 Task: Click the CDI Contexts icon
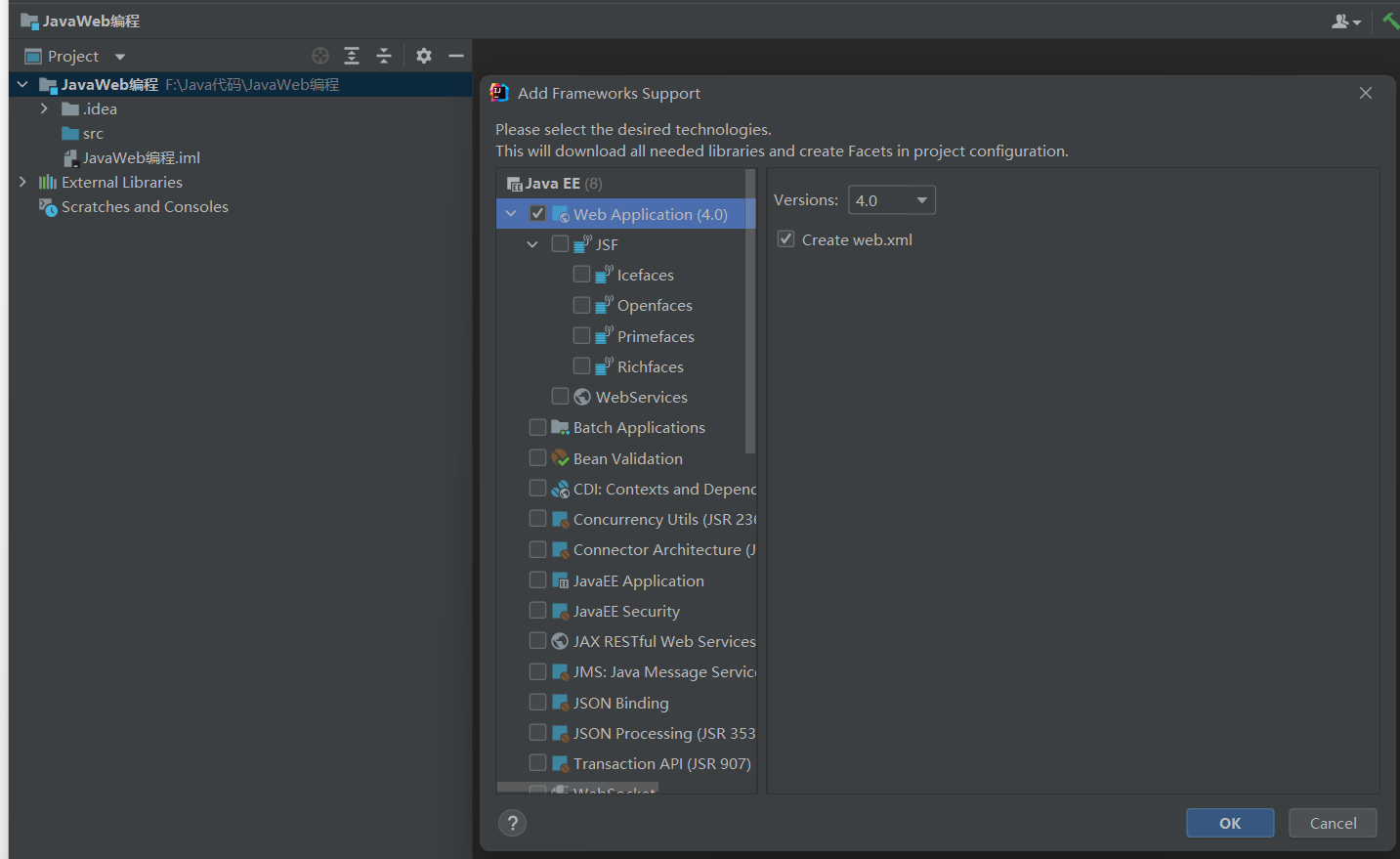pyautogui.click(x=561, y=489)
